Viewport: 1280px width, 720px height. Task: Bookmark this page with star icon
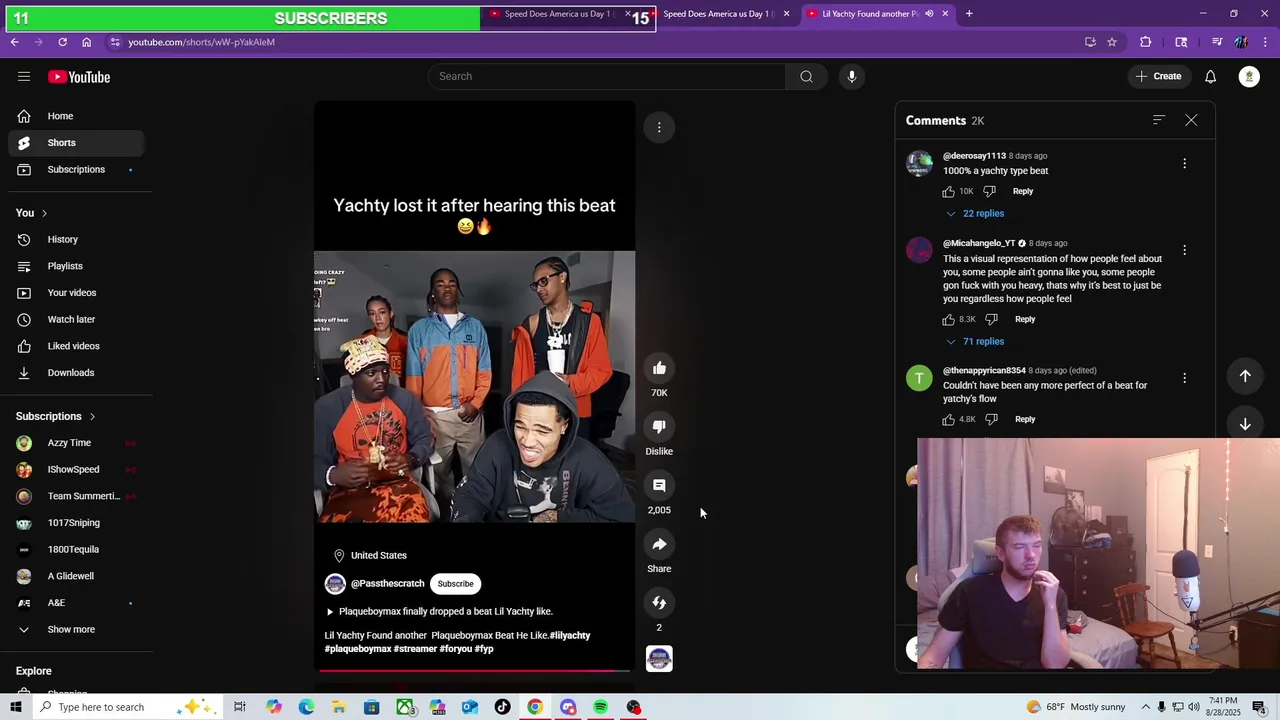pos(1112,42)
